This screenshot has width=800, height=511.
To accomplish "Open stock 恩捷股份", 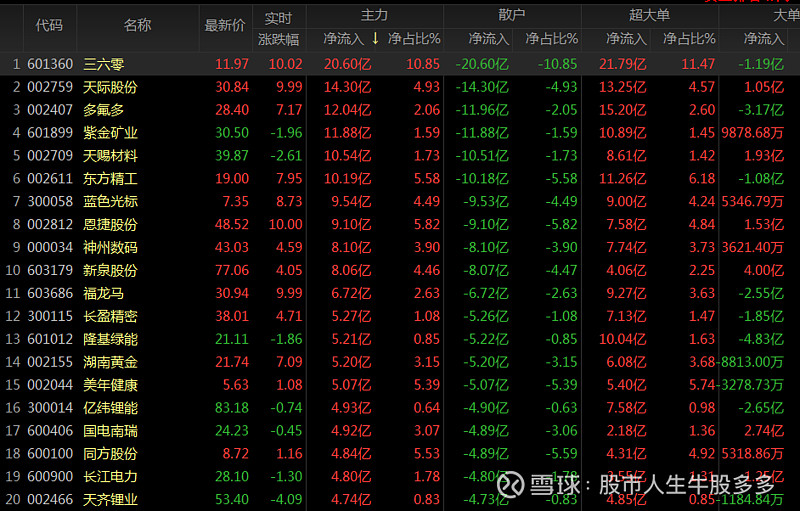I will [111, 224].
